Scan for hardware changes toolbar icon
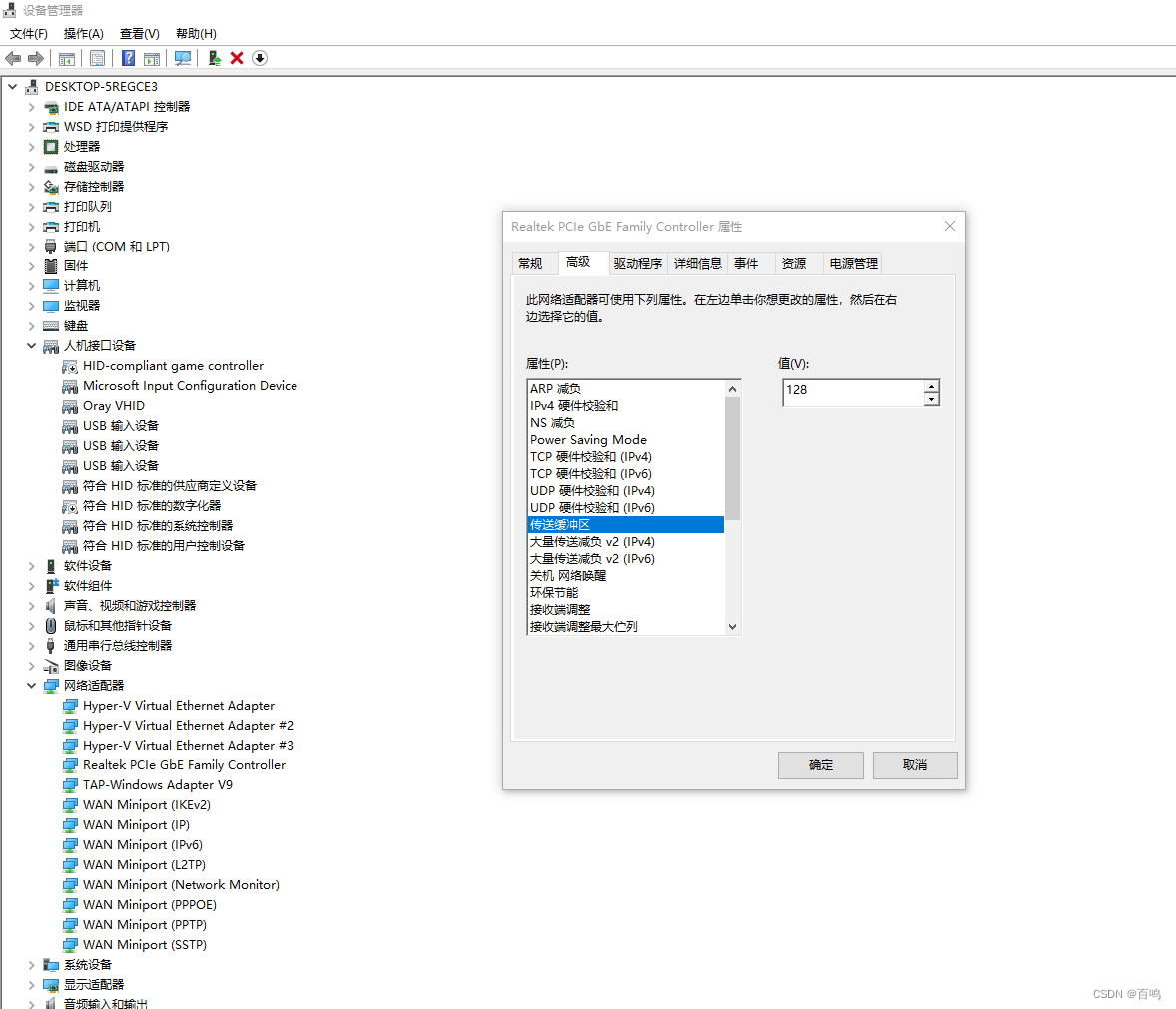The image size is (1176, 1009). (x=183, y=58)
